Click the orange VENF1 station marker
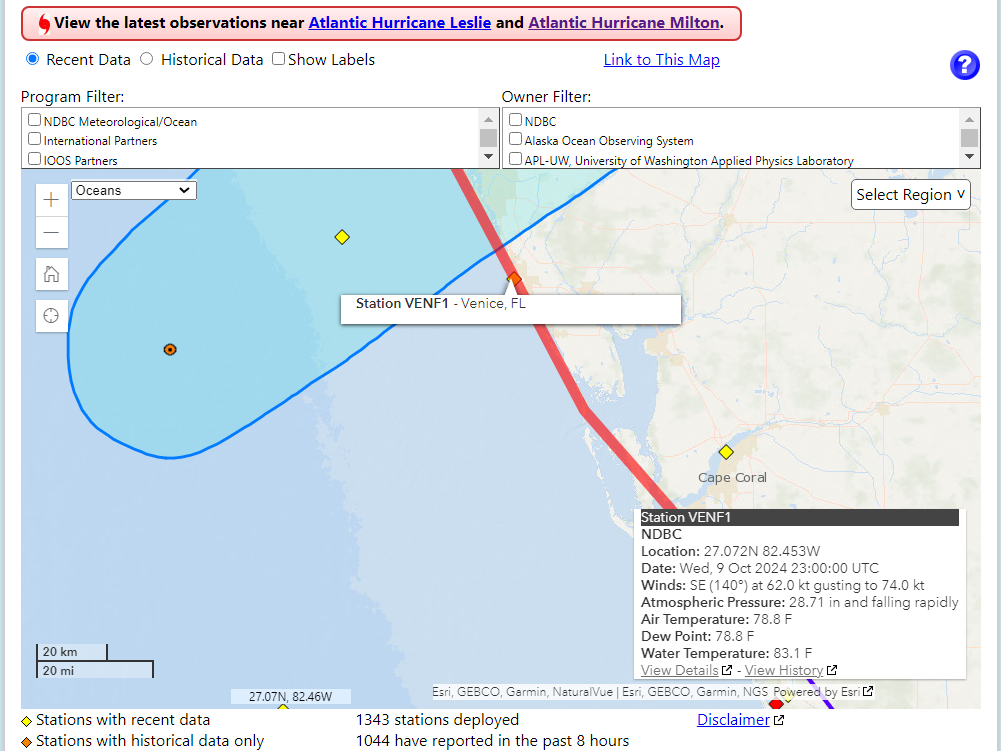Image resolution: width=1001 pixels, height=751 pixels. pos(514,278)
